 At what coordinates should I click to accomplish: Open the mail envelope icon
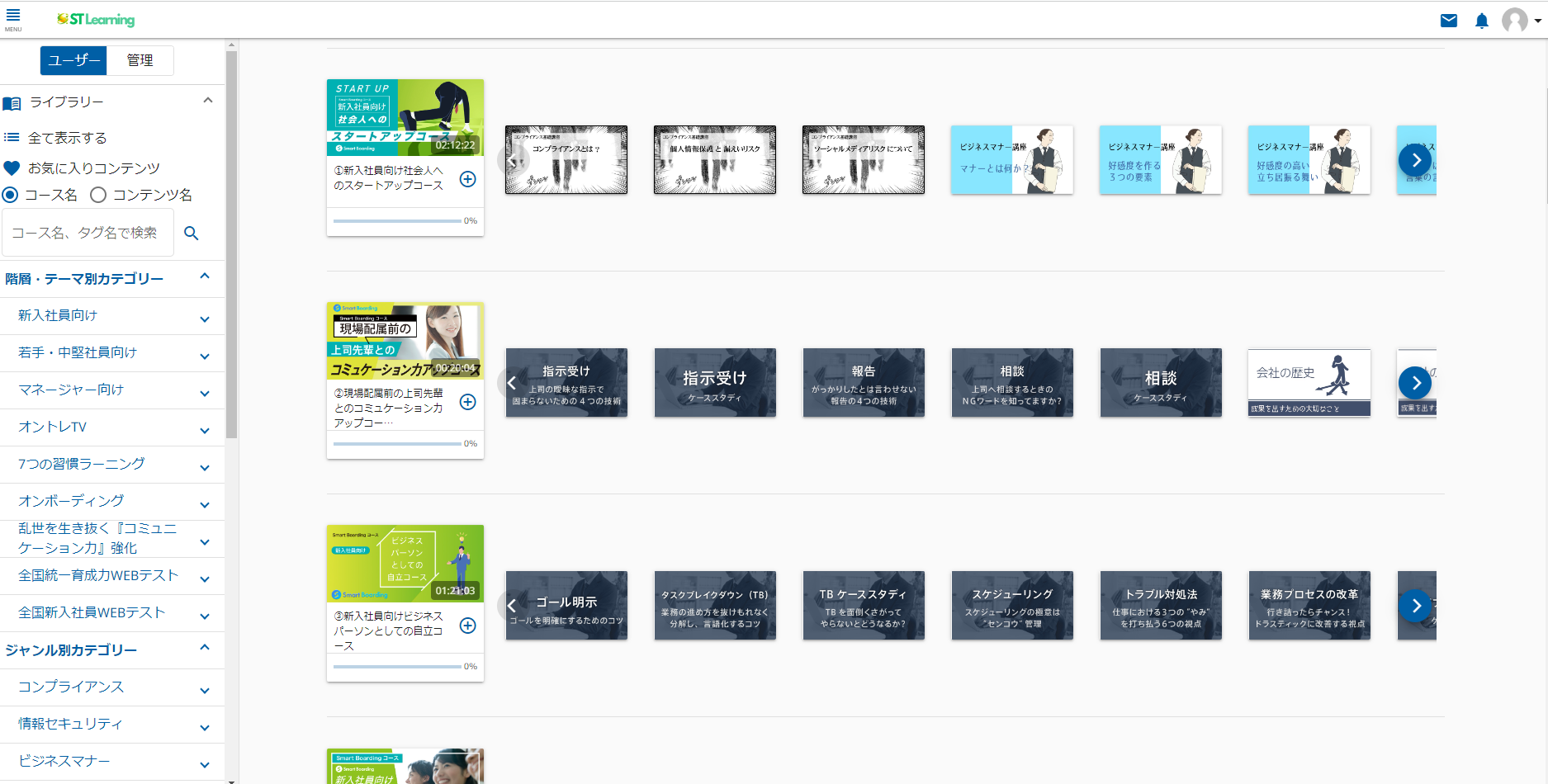click(1449, 21)
